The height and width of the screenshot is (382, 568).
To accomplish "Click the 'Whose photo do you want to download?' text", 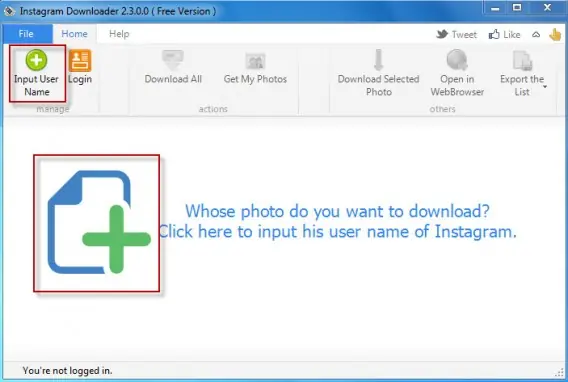I will coord(337,211).
